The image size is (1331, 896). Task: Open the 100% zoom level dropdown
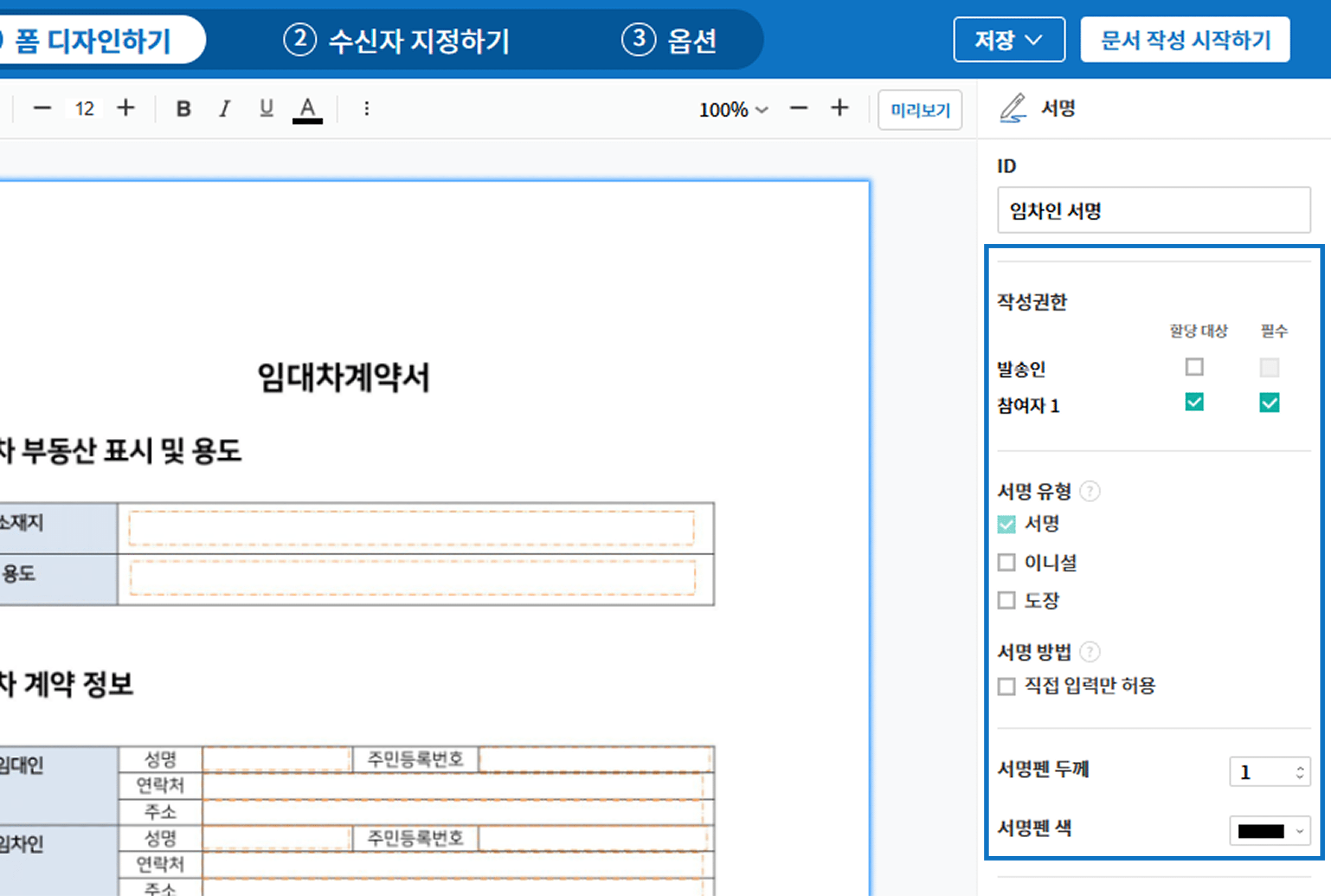click(733, 109)
